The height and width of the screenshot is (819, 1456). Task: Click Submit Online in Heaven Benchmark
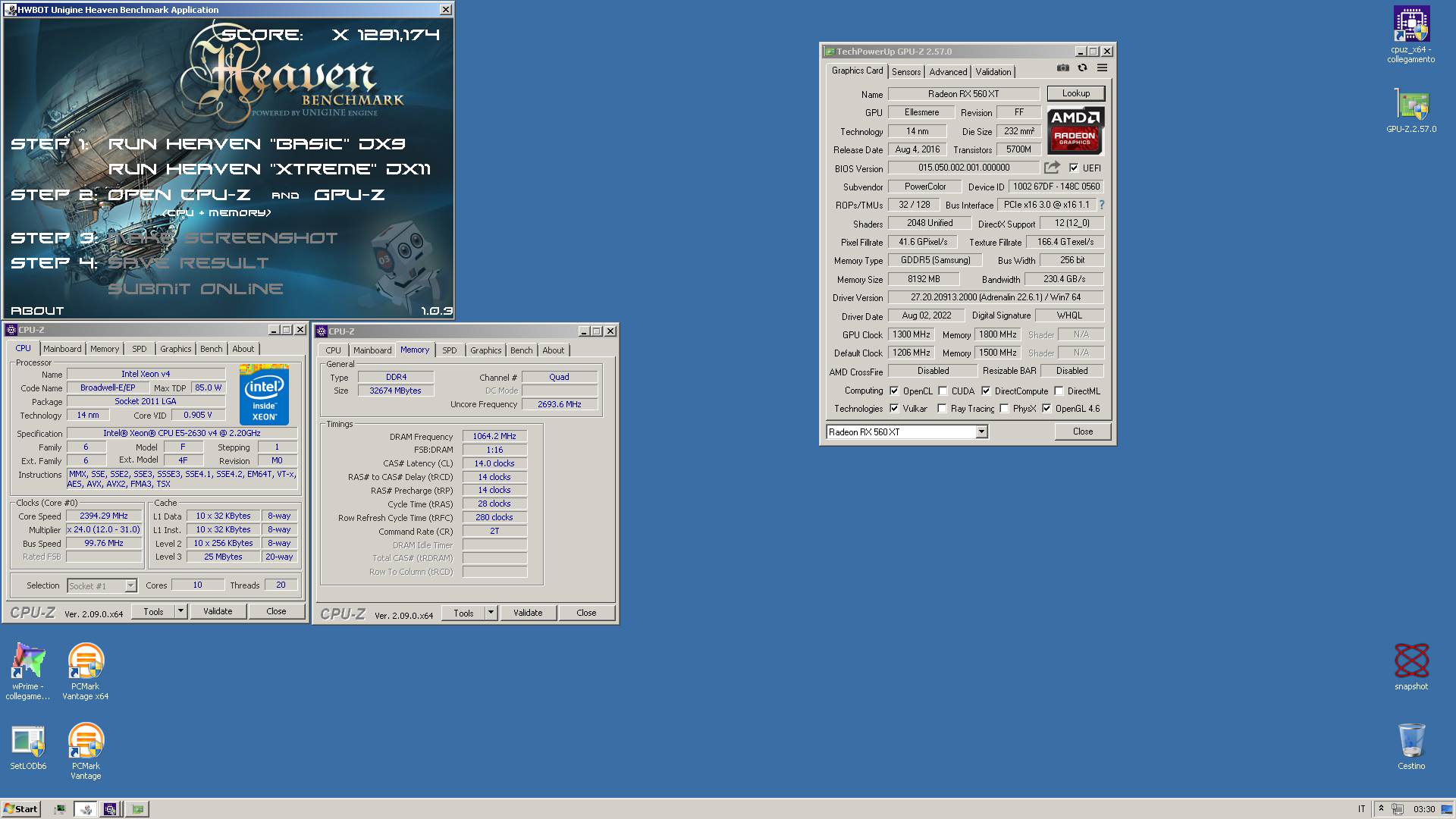point(196,289)
